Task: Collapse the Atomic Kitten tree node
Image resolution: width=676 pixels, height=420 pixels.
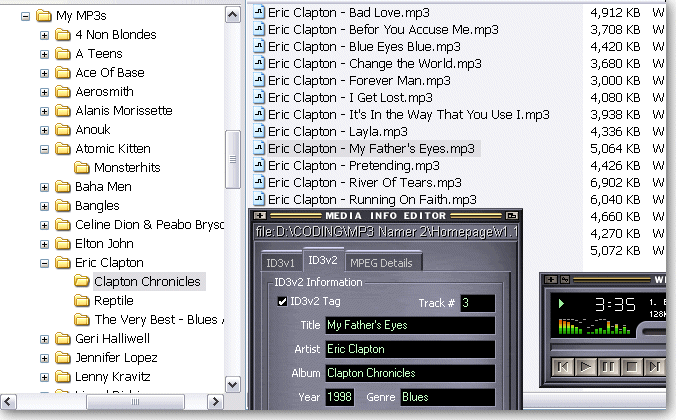Action: point(44,149)
